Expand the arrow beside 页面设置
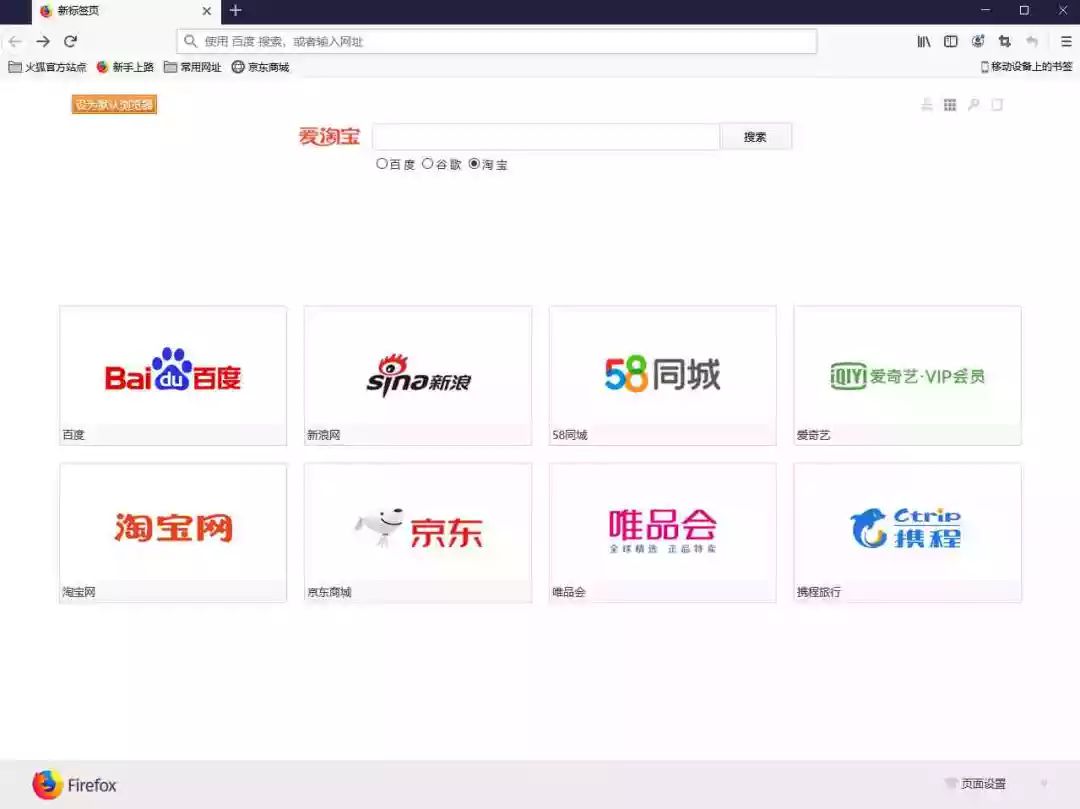The width and height of the screenshot is (1080, 809). point(1044,784)
